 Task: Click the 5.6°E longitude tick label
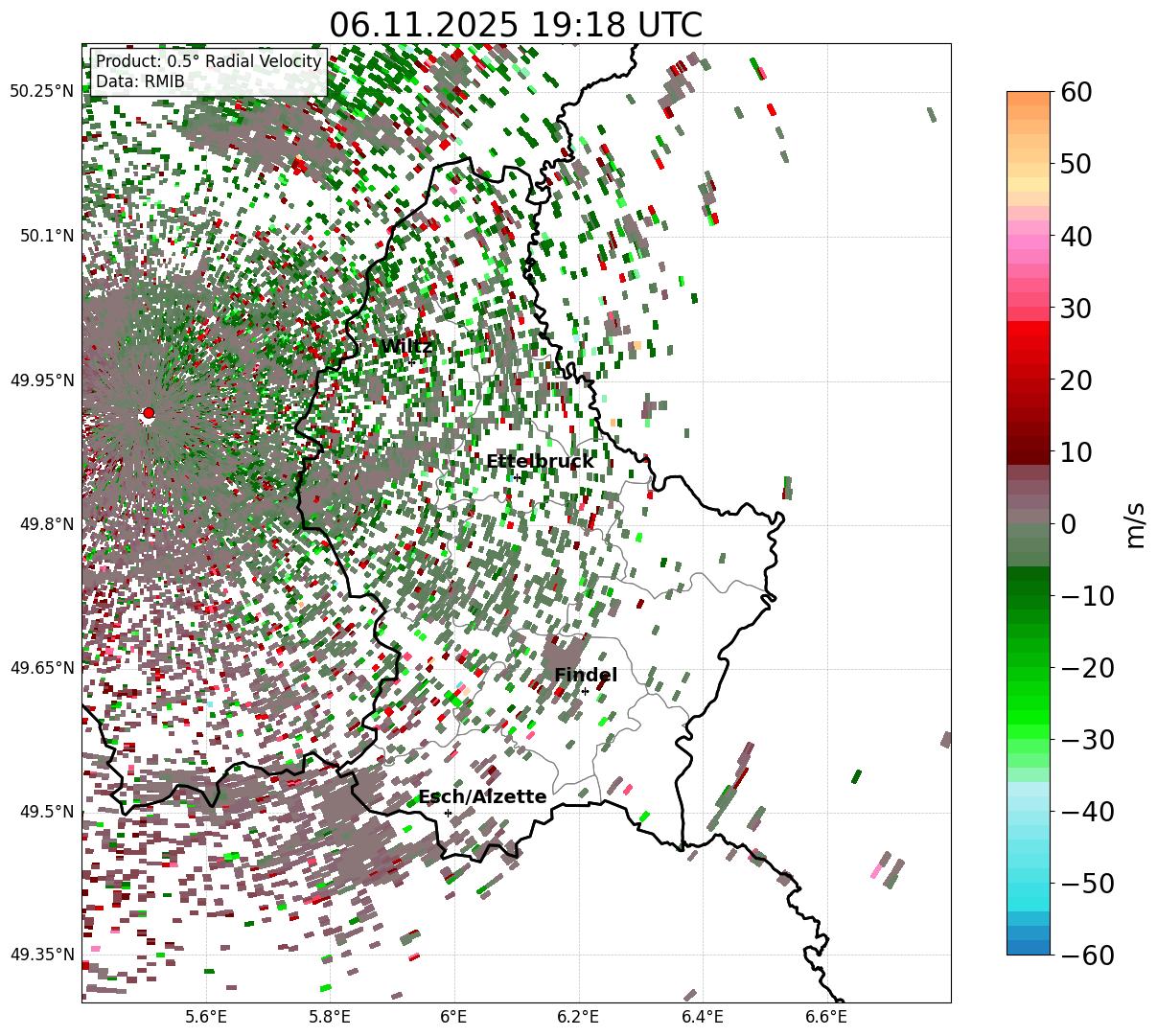206,1017
